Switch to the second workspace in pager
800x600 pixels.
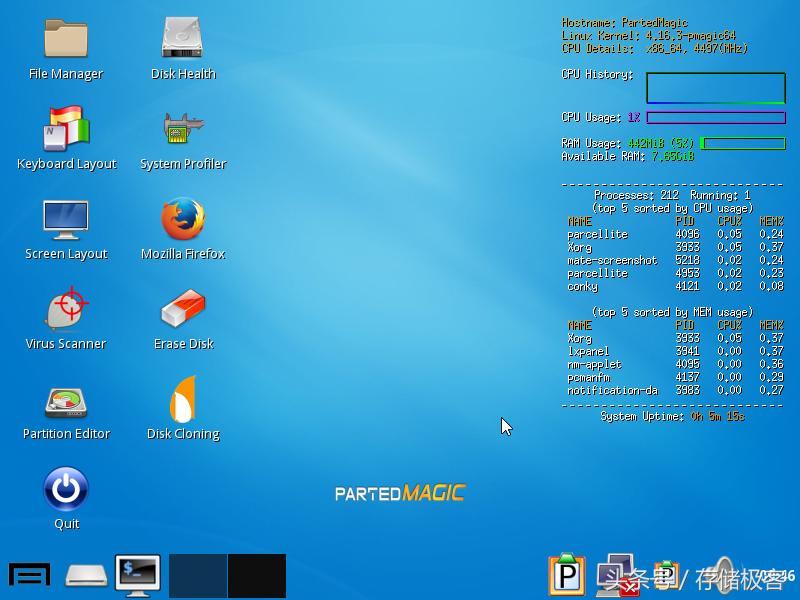(257, 576)
